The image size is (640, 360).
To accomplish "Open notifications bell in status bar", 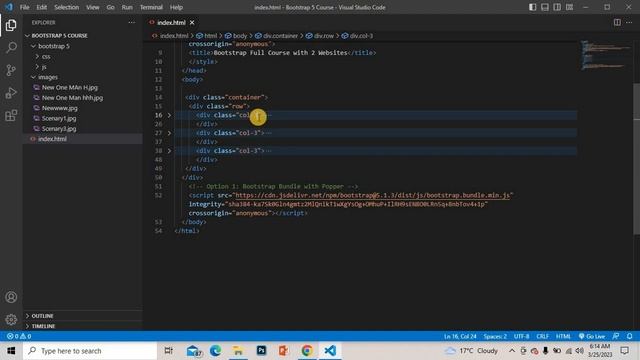I will tap(629, 336).
